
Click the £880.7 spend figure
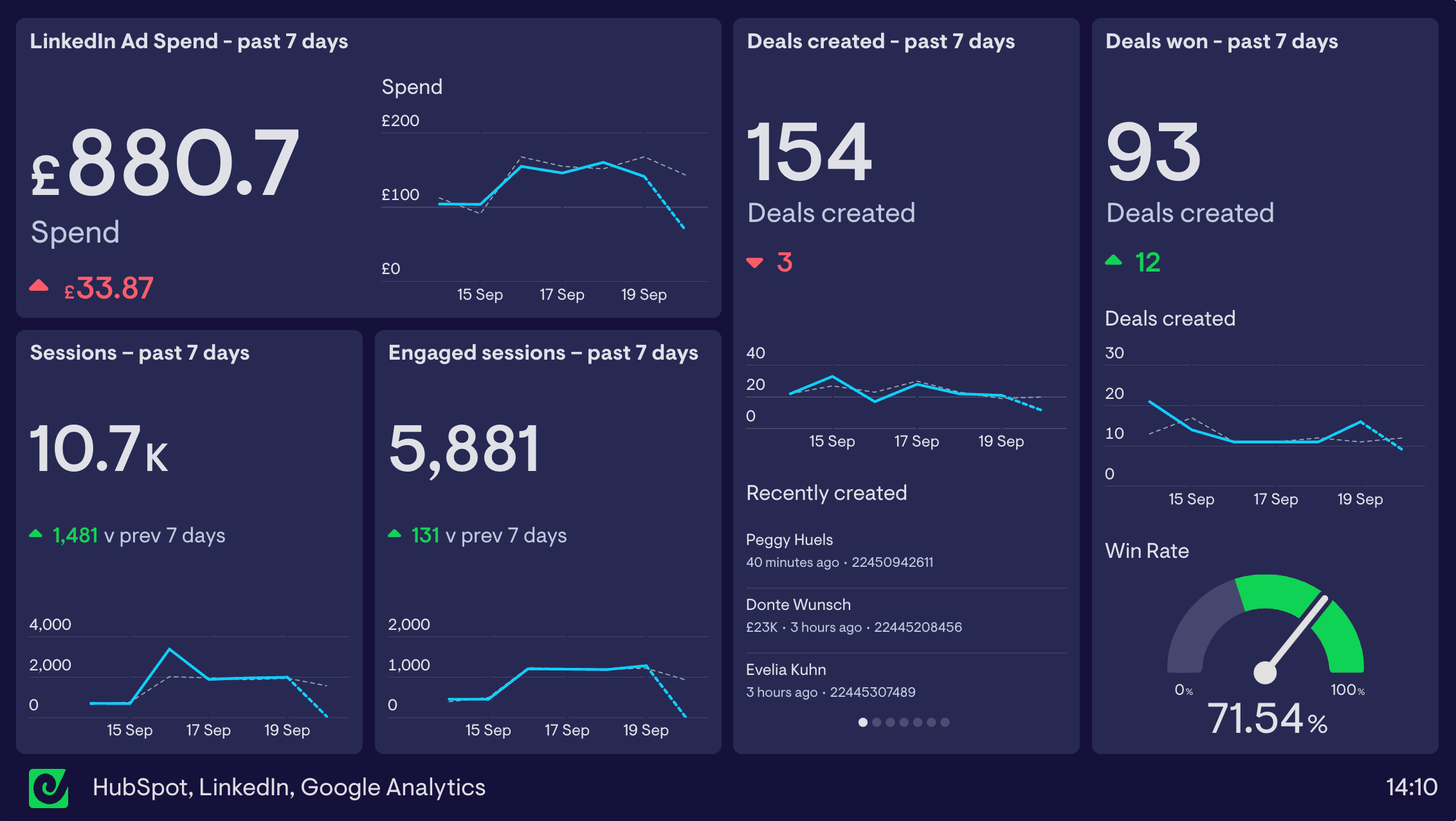[165, 163]
